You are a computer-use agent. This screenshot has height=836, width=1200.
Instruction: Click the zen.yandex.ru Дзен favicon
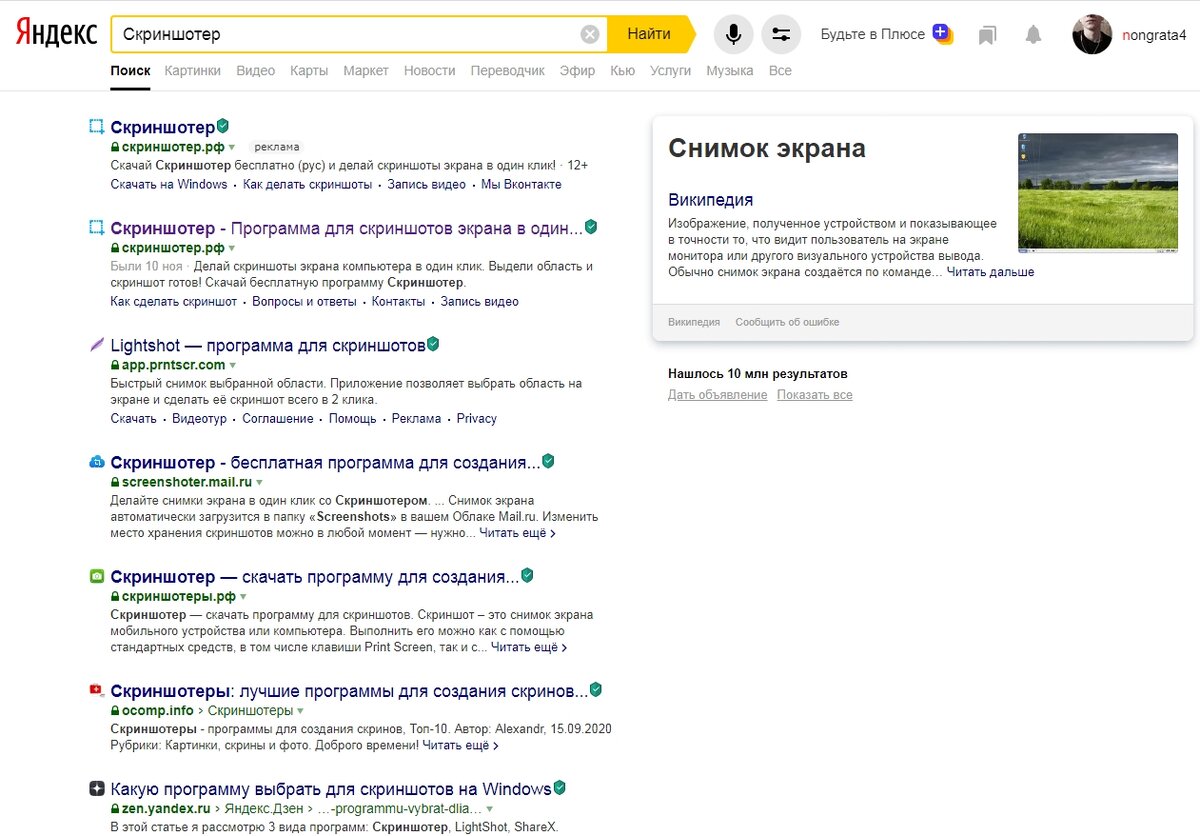pyautogui.click(x=96, y=788)
